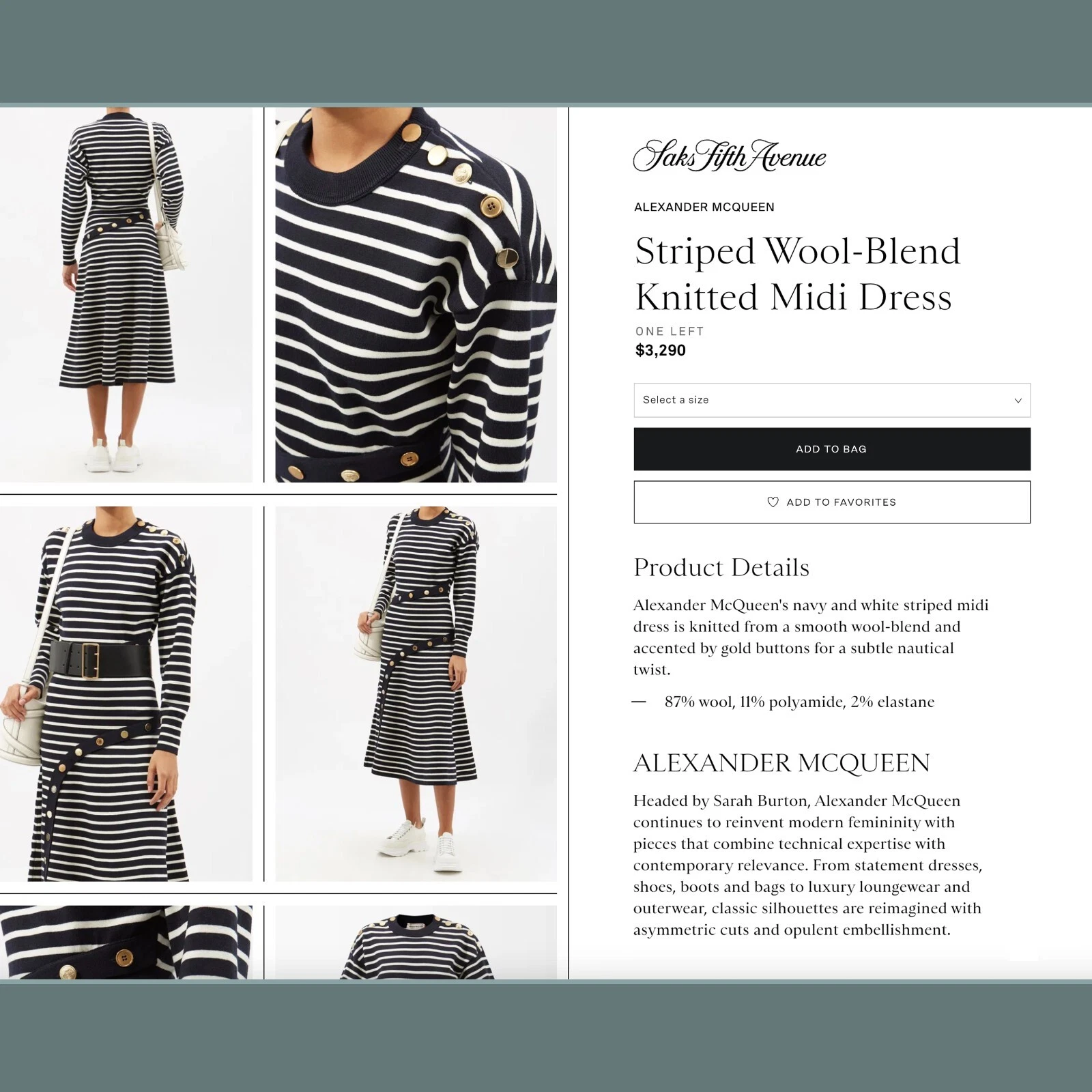The width and height of the screenshot is (1092, 1092).
Task: Open the Alexander McQueen brand link
Action: [704, 207]
